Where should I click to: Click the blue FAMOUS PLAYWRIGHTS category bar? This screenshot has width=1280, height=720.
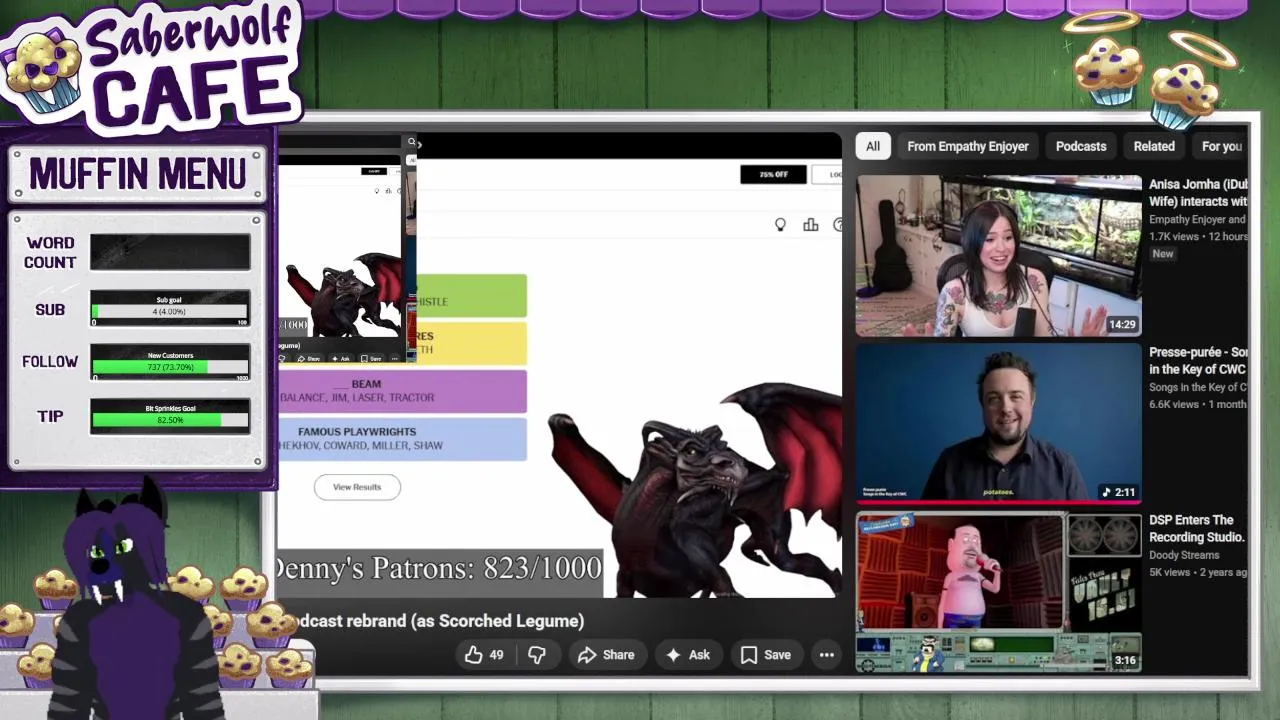pos(402,439)
